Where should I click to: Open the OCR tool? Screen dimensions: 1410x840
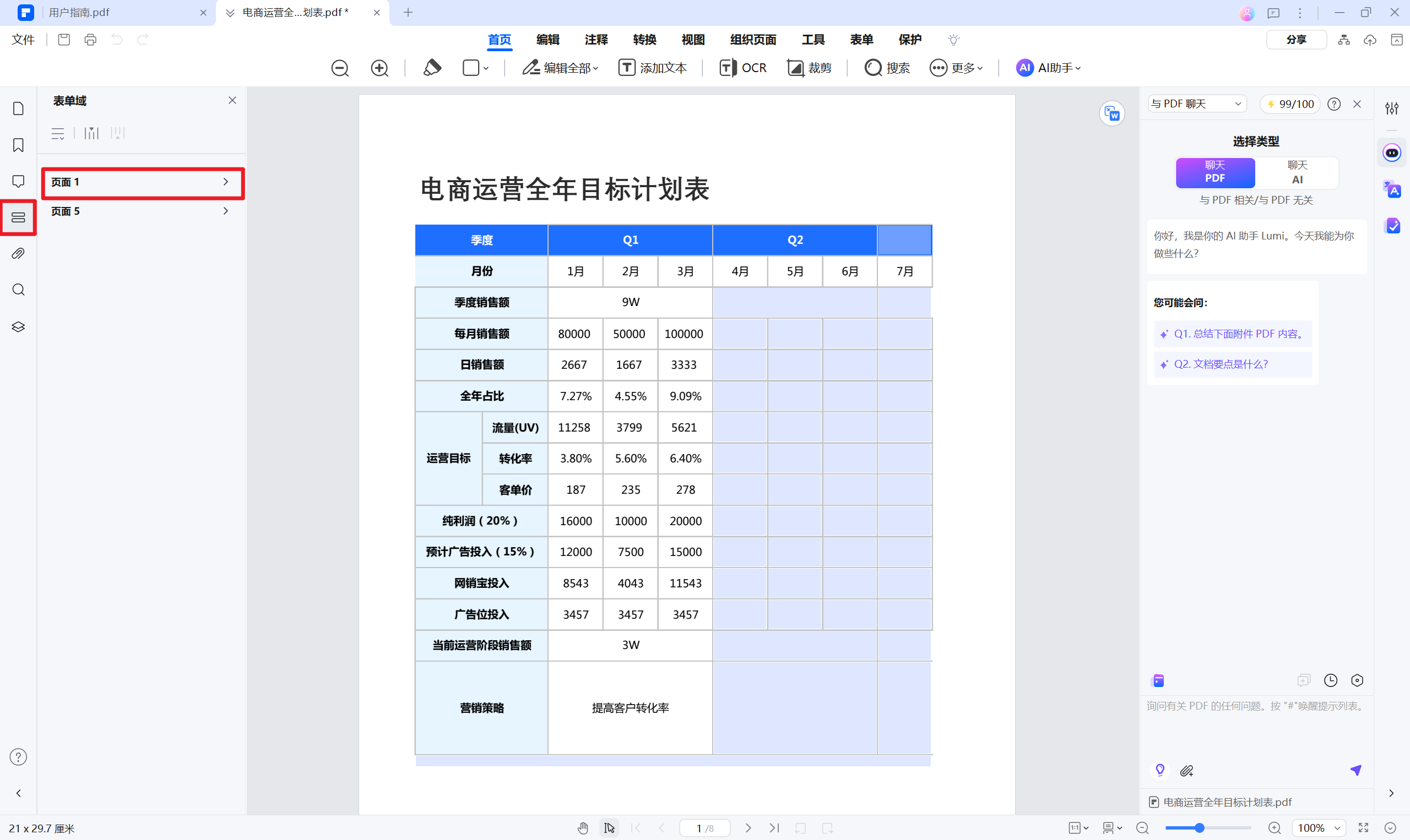point(743,68)
